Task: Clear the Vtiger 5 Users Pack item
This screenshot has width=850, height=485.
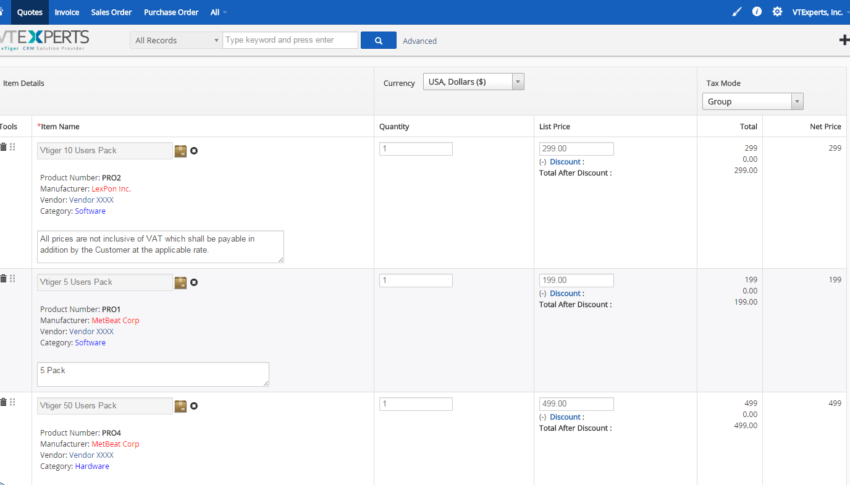Action: [x=194, y=282]
